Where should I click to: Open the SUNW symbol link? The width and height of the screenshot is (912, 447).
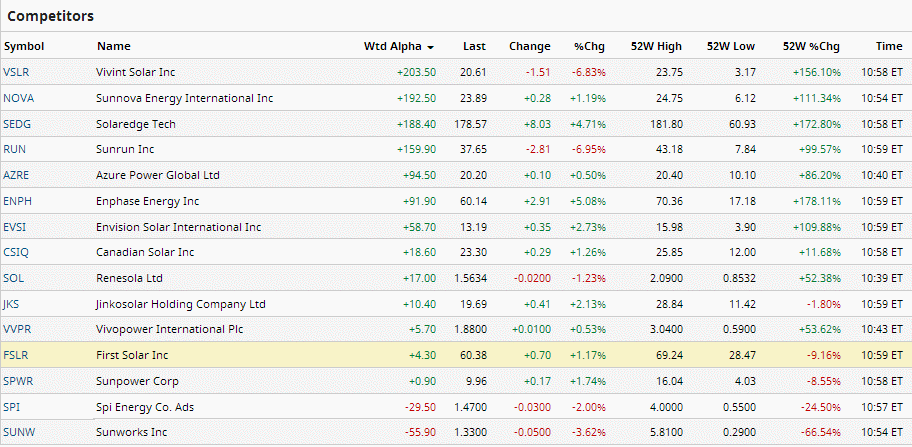[x=18, y=432]
